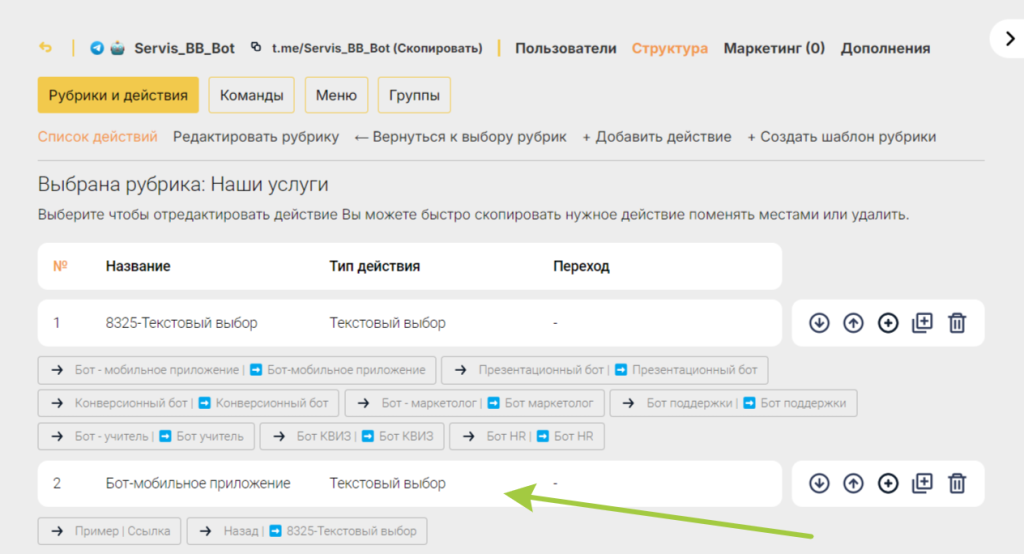Open action row 8325-Текстовый выбор
1024x554 pixels.
tap(409, 323)
